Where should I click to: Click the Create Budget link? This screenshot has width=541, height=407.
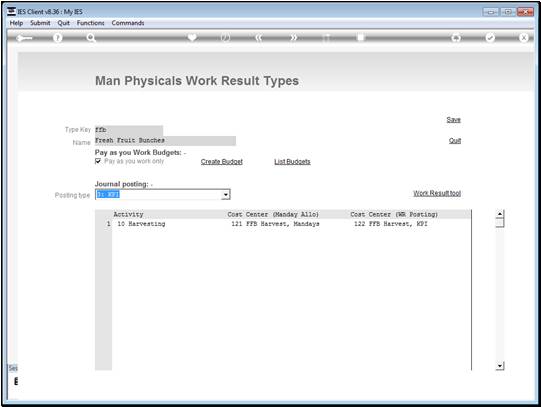pos(222,161)
